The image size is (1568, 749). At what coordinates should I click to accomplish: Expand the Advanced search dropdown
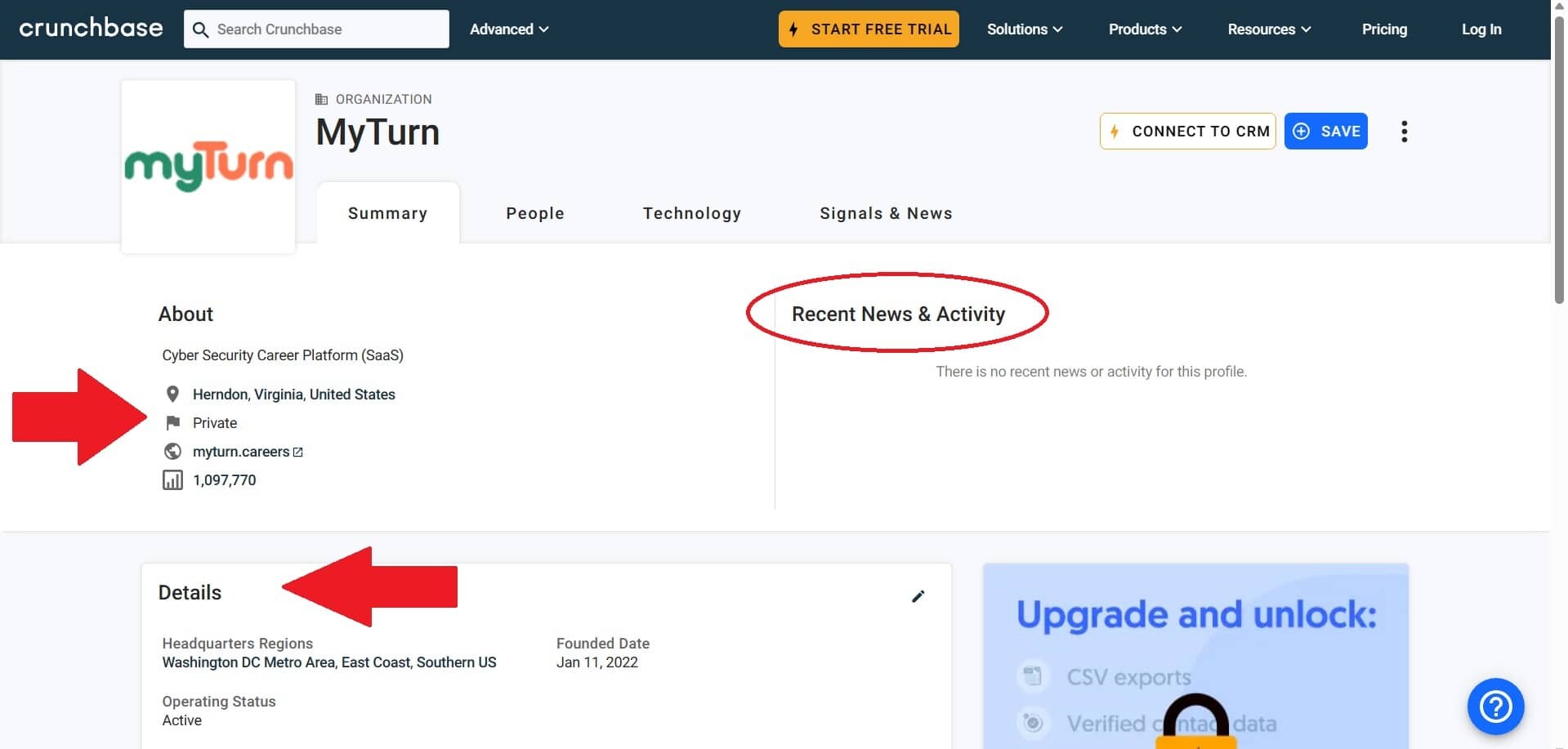pyautogui.click(x=508, y=29)
